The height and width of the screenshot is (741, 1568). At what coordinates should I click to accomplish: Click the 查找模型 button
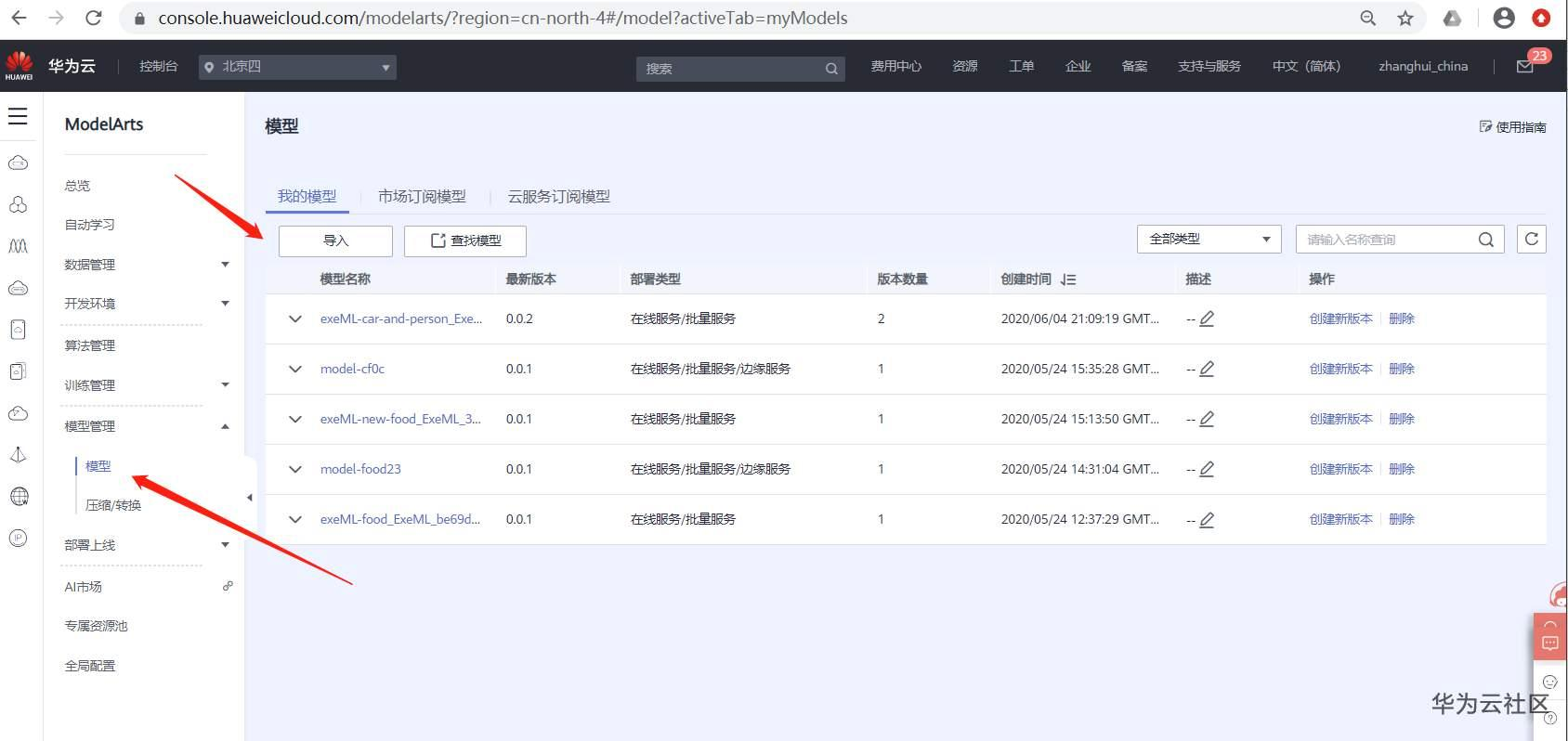[465, 240]
